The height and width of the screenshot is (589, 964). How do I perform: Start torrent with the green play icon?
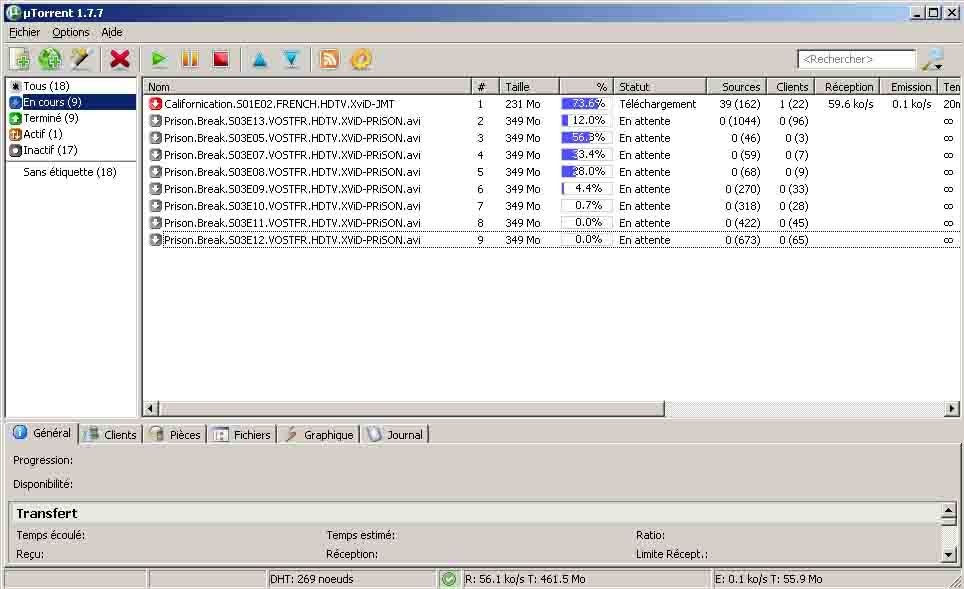pyautogui.click(x=159, y=59)
